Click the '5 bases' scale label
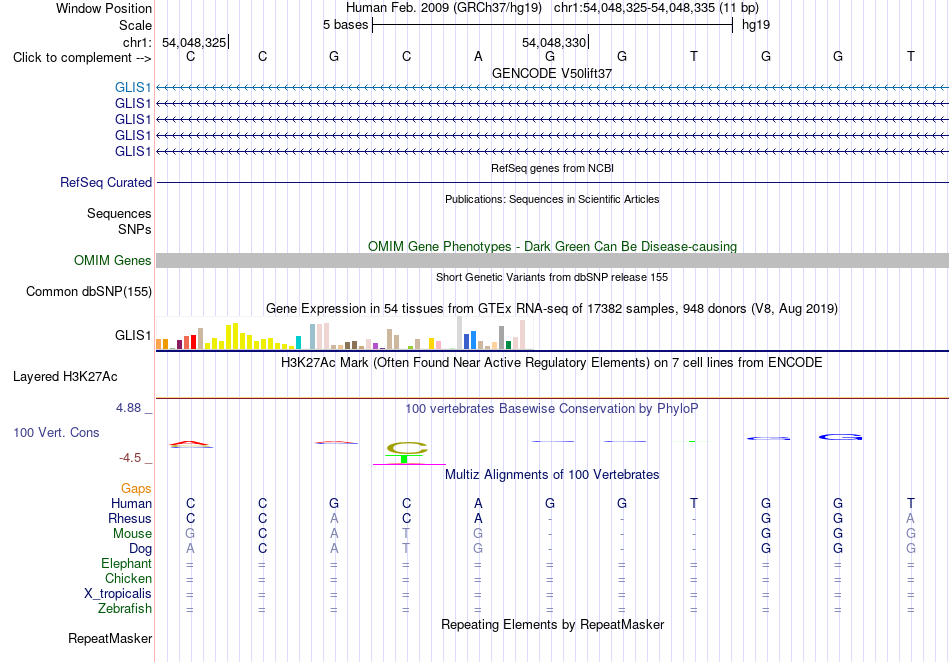This screenshot has width=950, height=662. point(345,25)
